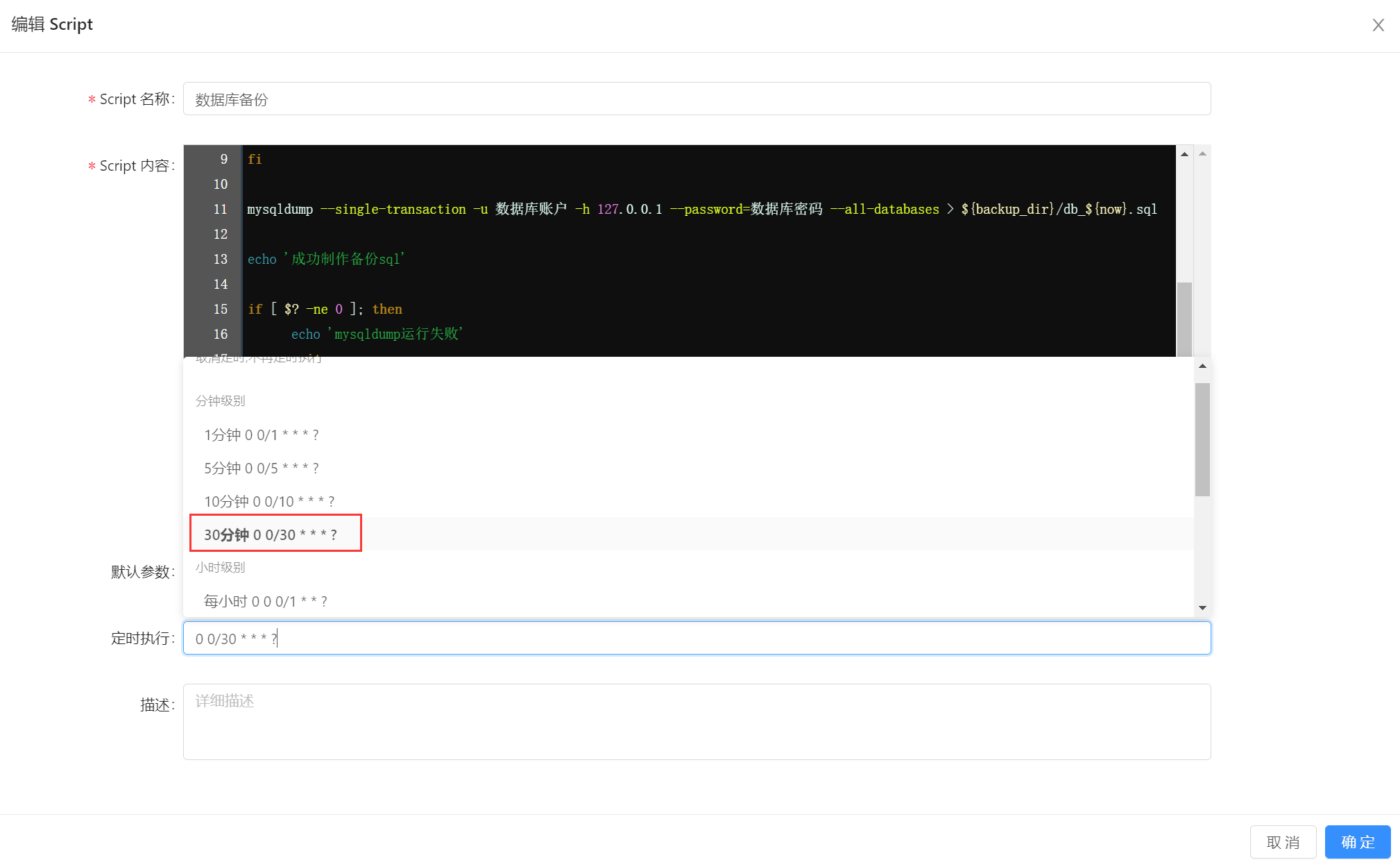
Task: Click line 15 if statement in editor
Action: click(325, 310)
